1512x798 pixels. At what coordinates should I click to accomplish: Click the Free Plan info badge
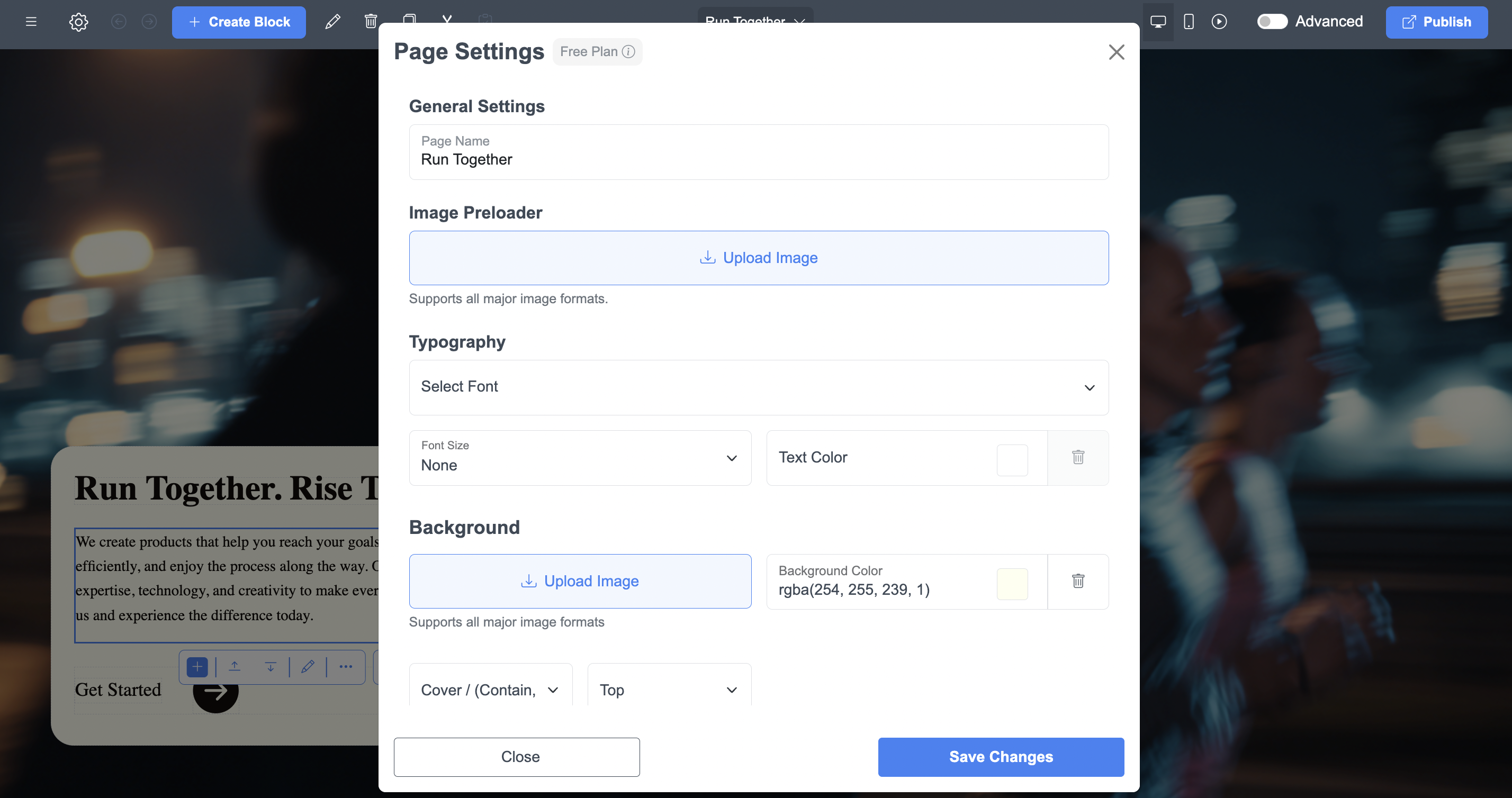pyautogui.click(x=596, y=52)
